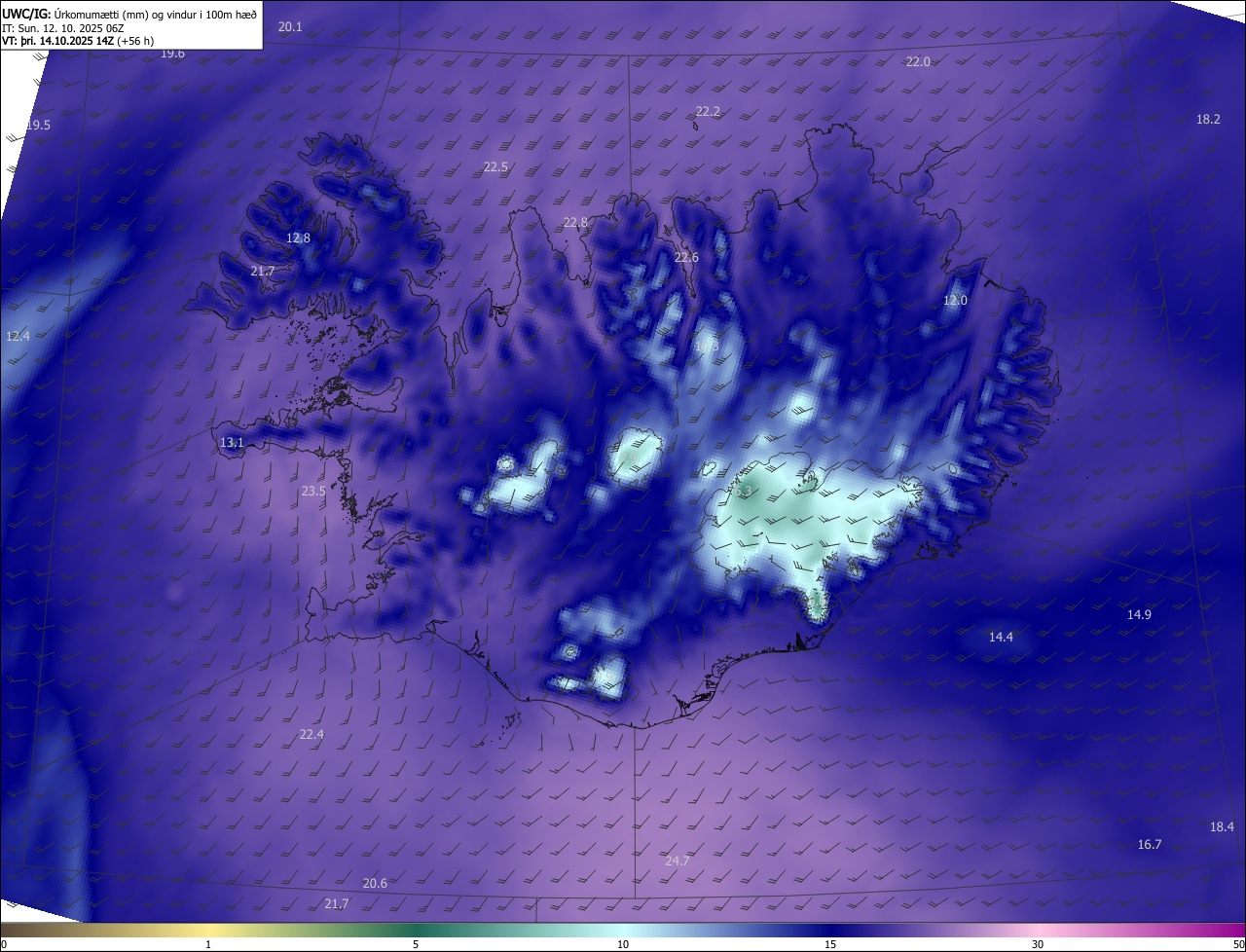Select the IT: Sun. 12. 10. 2025 06Z line
Screen dimensions: 1246x952
[63, 27]
